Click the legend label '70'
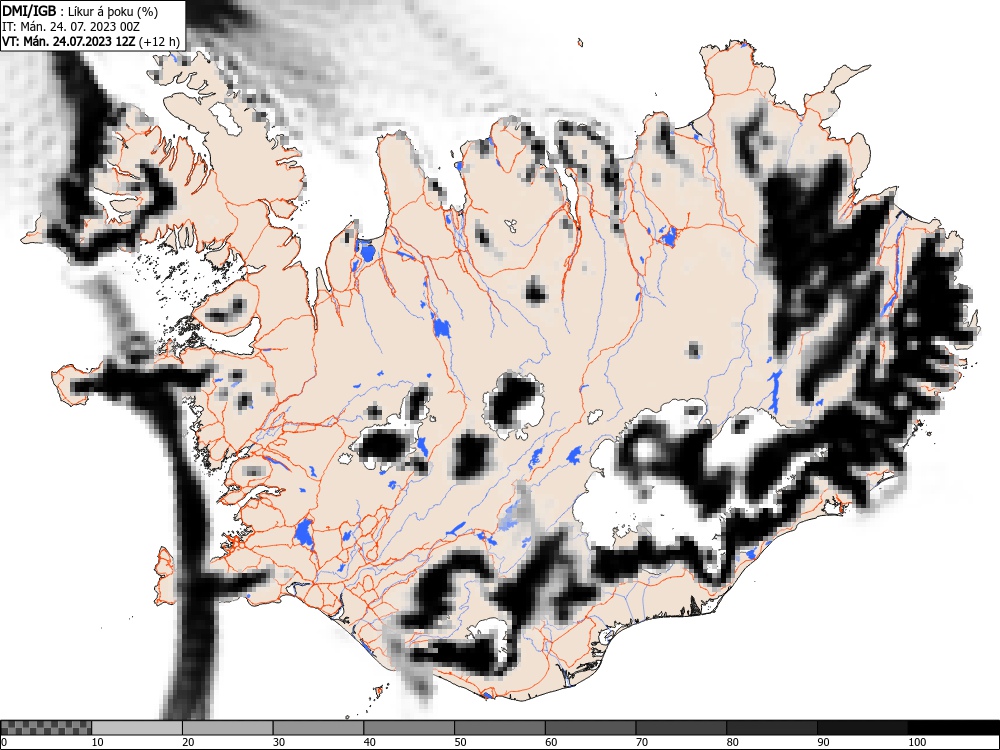Image resolution: width=1000 pixels, height=750 pixels. click(x=642, y=742)
